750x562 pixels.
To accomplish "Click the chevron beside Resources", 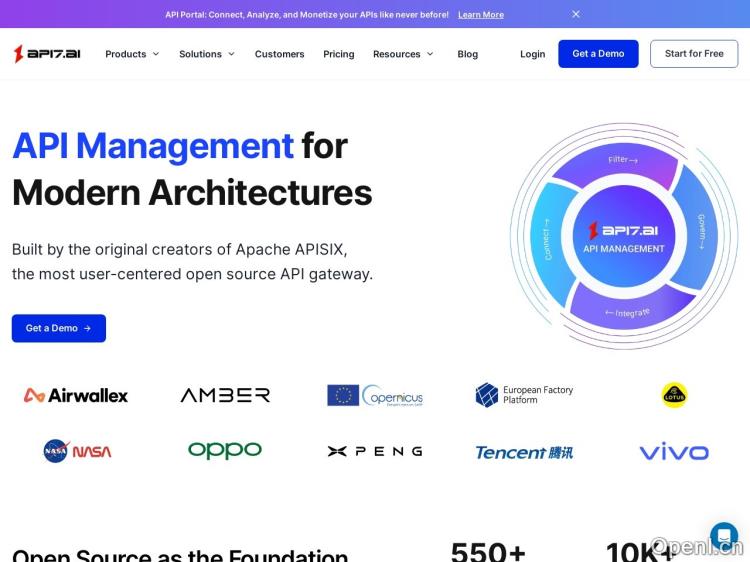I will [x=430, y=54].
